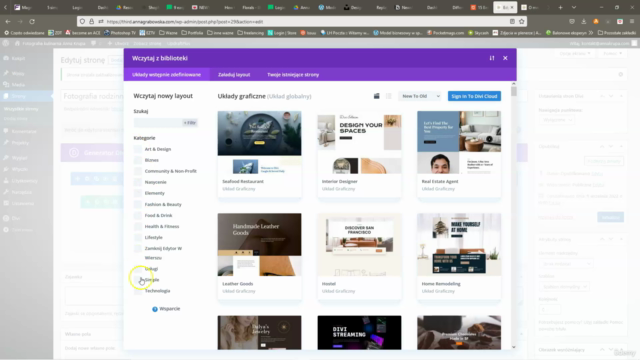Viewport: 640px width, 360px height.
Task: Check the Lifestyle category
Action: pos(138,238)
